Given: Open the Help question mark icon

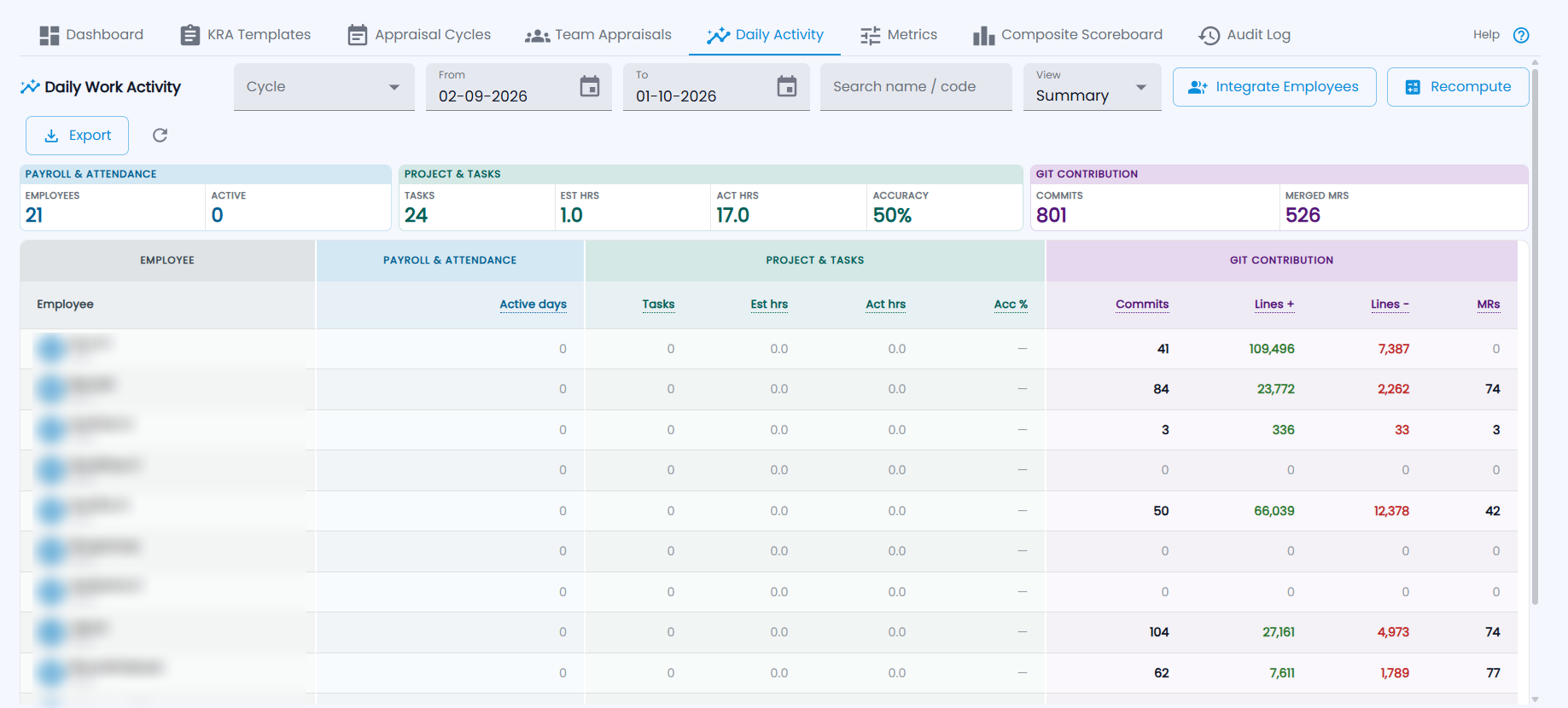Looking at the screenshot, I should tap(1521, 35).
